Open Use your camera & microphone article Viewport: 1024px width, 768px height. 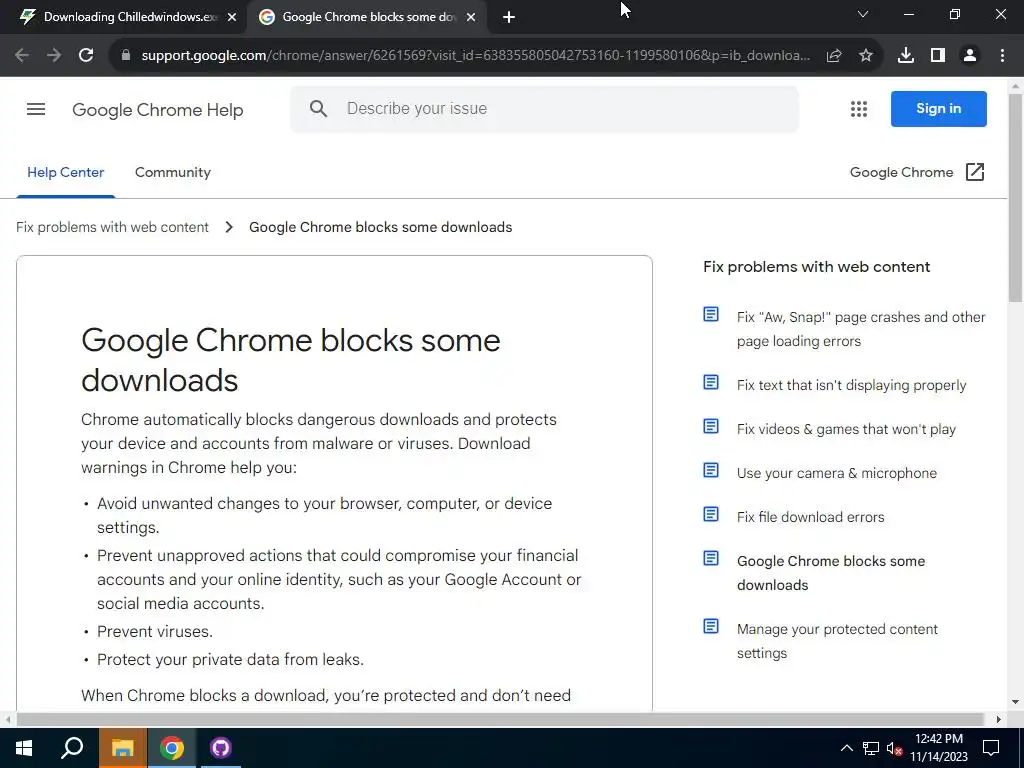click(837, 473)
